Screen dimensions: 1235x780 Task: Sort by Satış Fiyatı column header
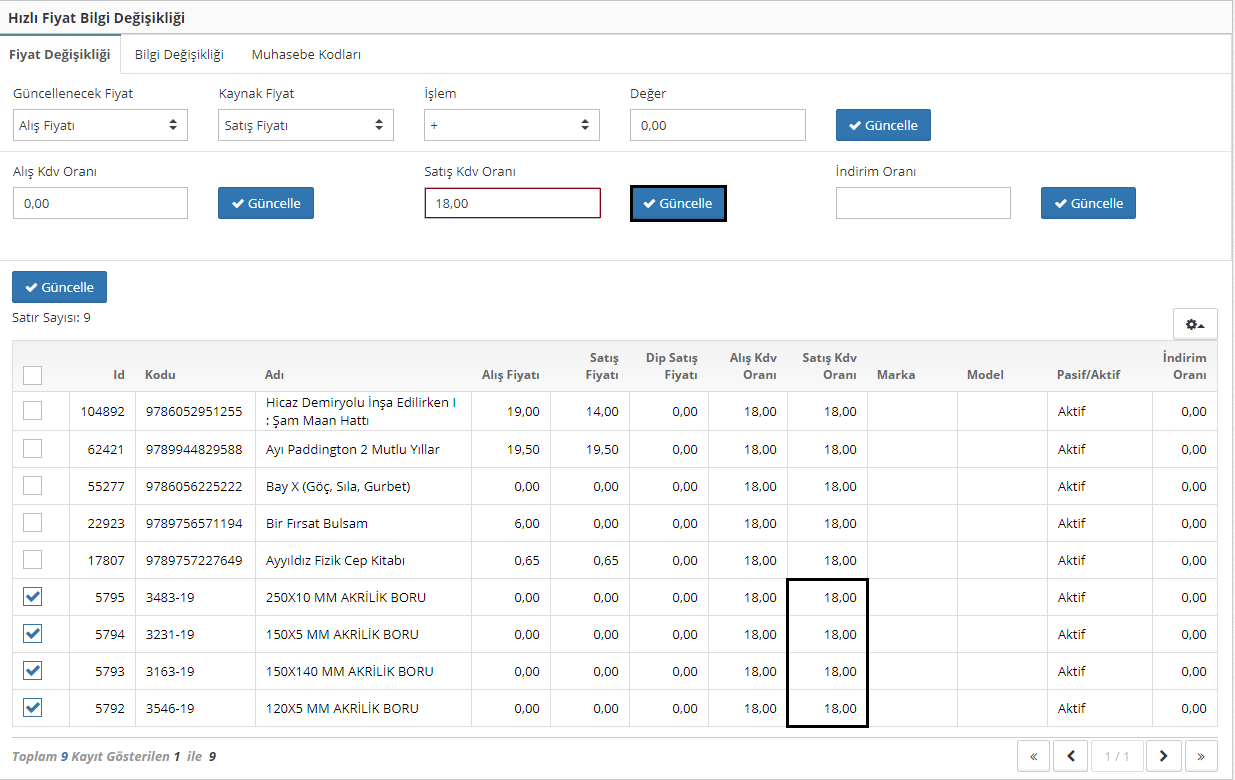click(603, 366)
